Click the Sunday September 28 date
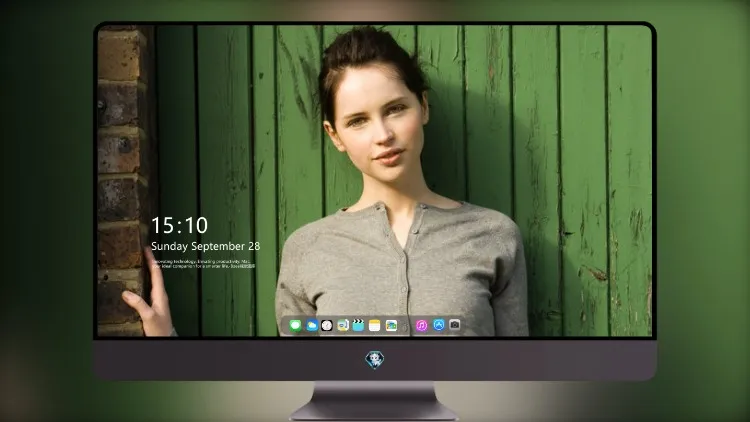The width and height of the screenshot is (750, 422). click(x=206, y=246)
